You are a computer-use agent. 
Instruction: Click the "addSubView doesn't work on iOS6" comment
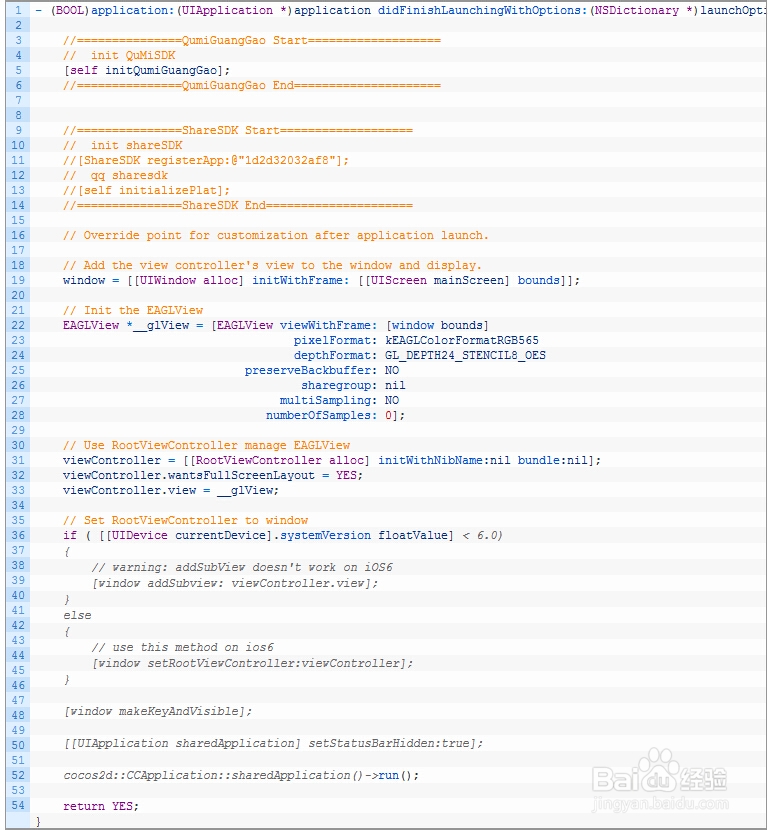[x=242, y=567]
